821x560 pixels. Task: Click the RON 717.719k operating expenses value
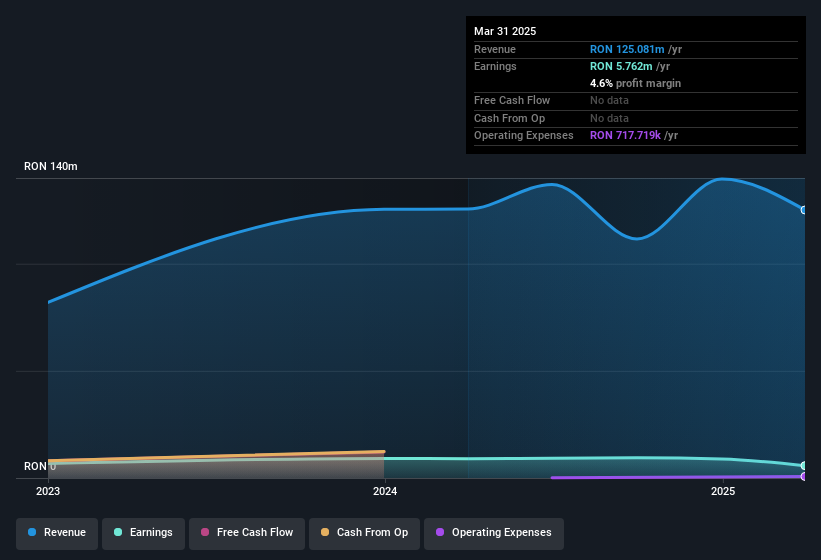click(x=625, y=135)
